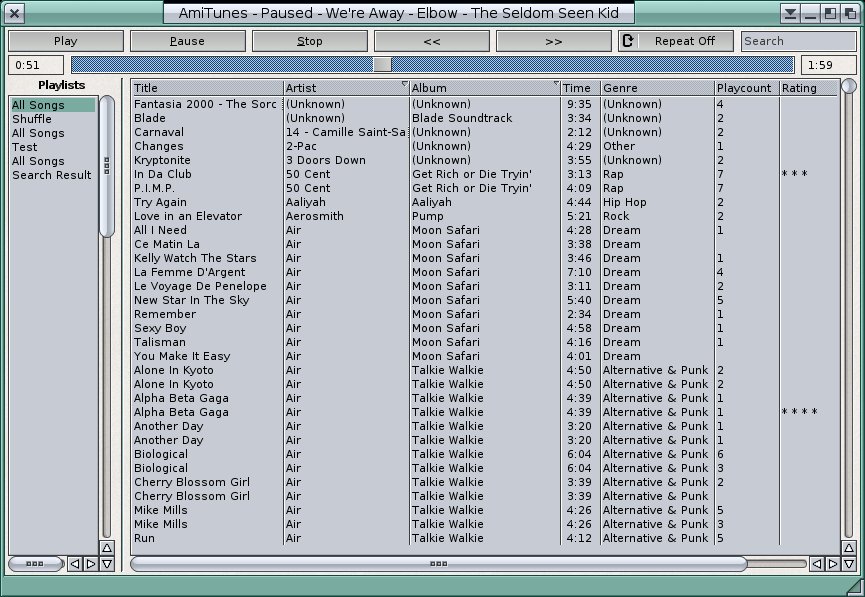Select the song Sexy Boy
The image size is (865, 597).
click(x=485, y=328)
